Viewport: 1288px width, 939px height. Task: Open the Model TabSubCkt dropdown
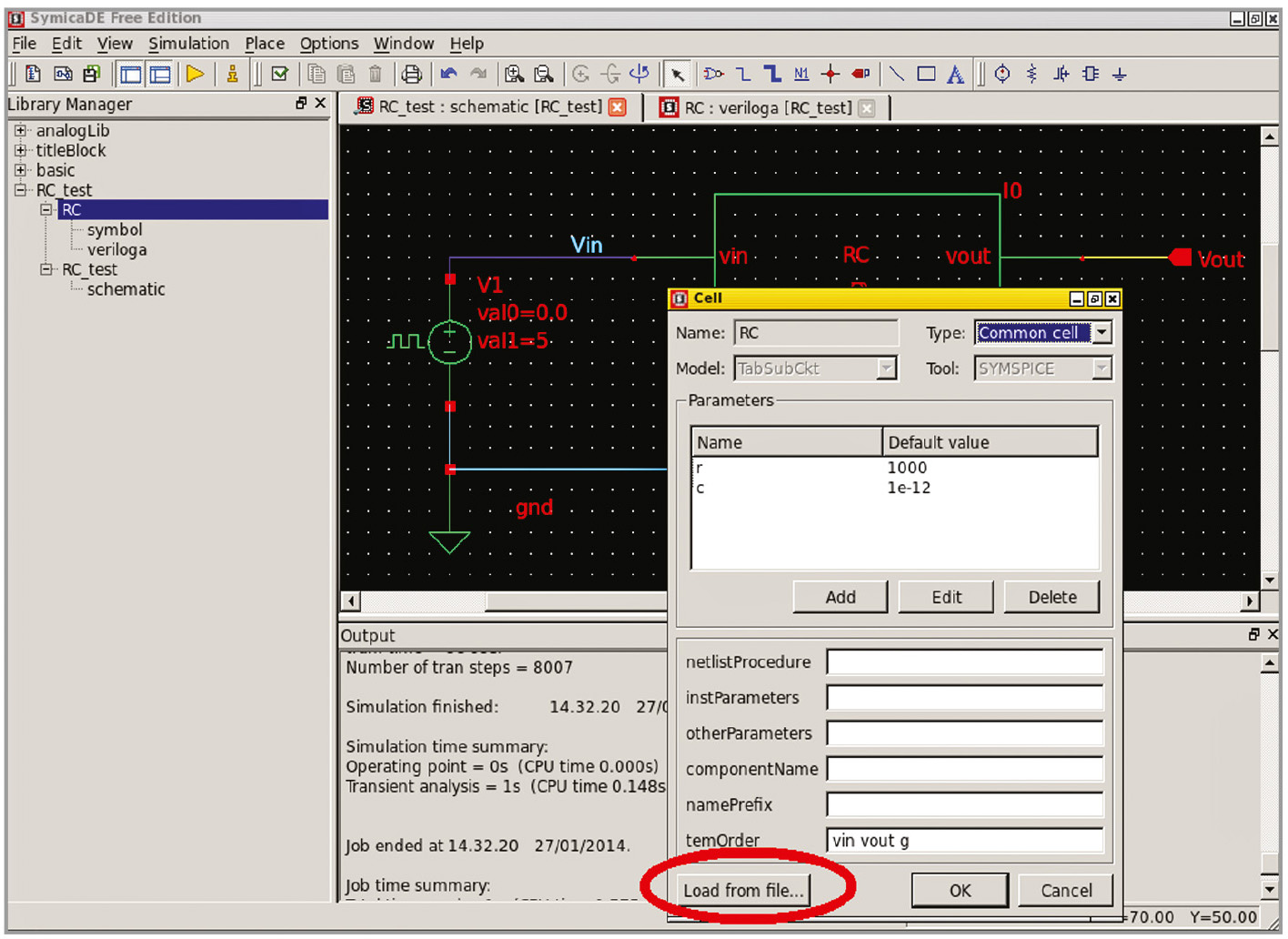click(886, 369)
